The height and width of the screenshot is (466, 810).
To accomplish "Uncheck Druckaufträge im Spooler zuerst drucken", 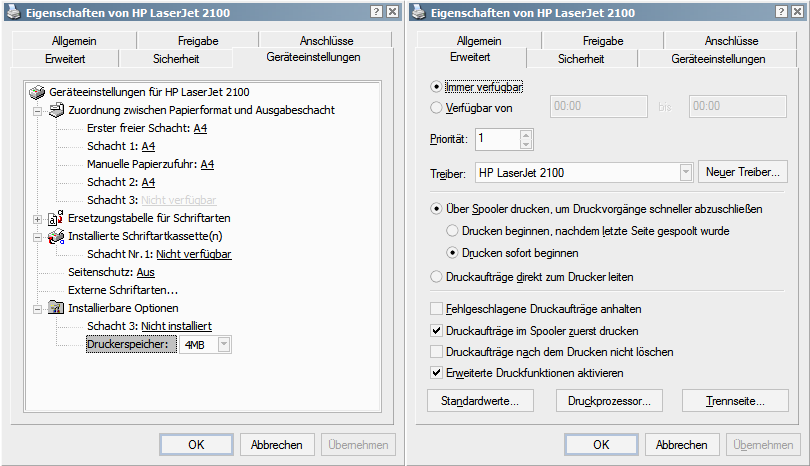I will tap(437, 331).
